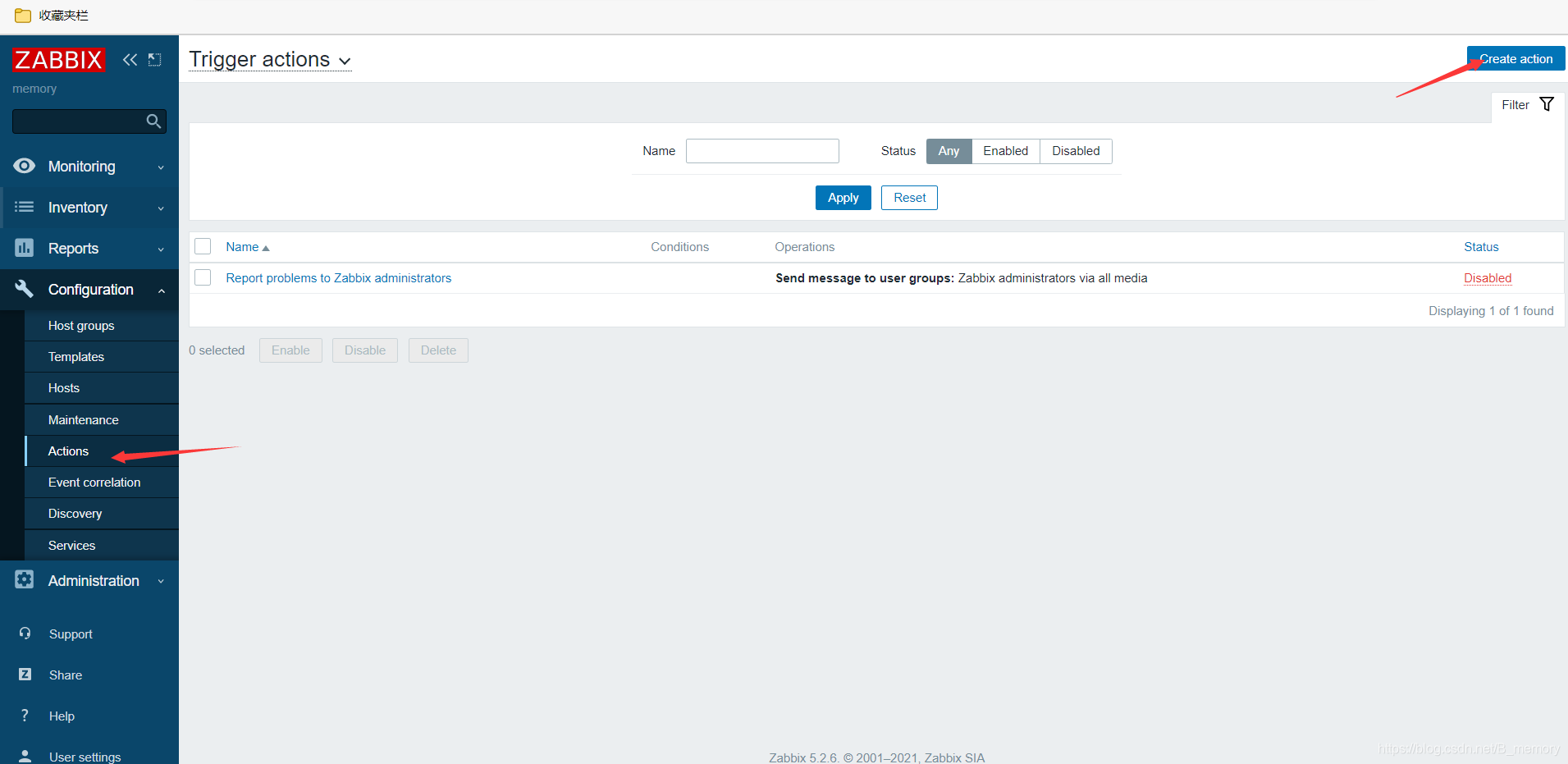
Task: Click the ZABBIX logo
Action: pos(58,60)
